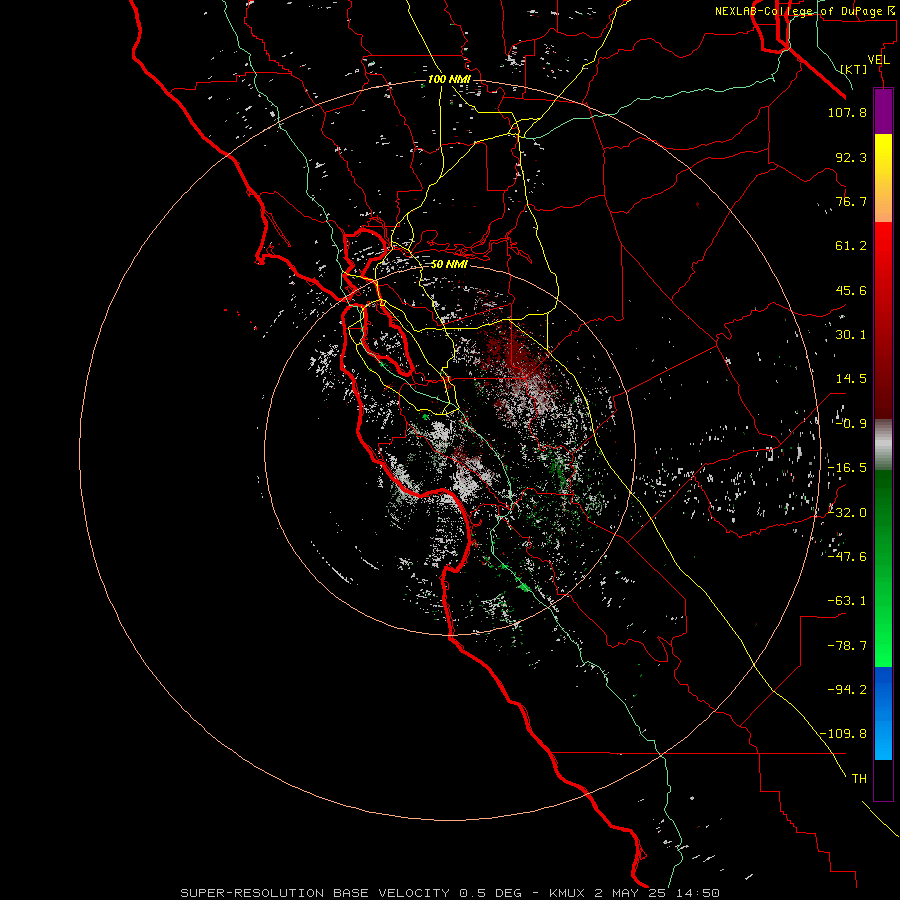The width and height of the screenshot is (900, 900).
Task: Pick the black TH segment of the color bar
Action: [883, 780]
